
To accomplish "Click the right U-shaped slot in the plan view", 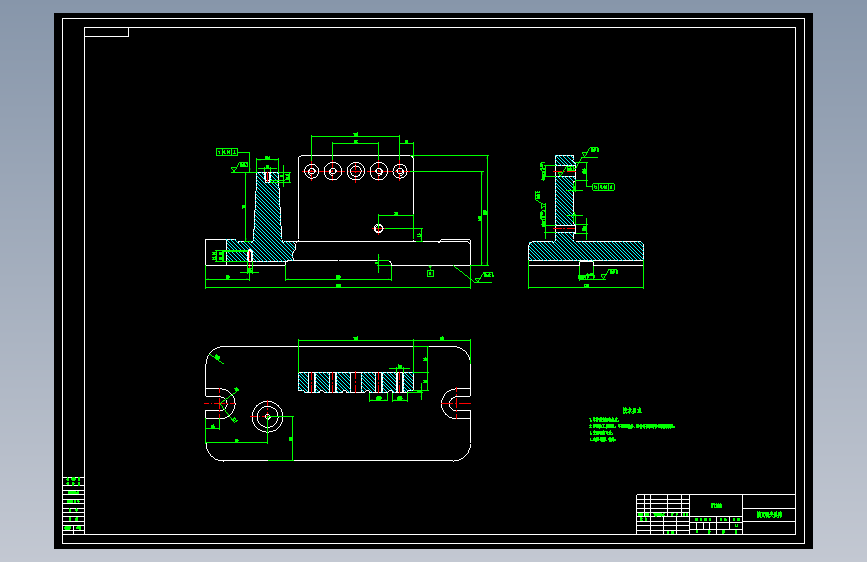I will pyautogui.click(x=456, y=403).
